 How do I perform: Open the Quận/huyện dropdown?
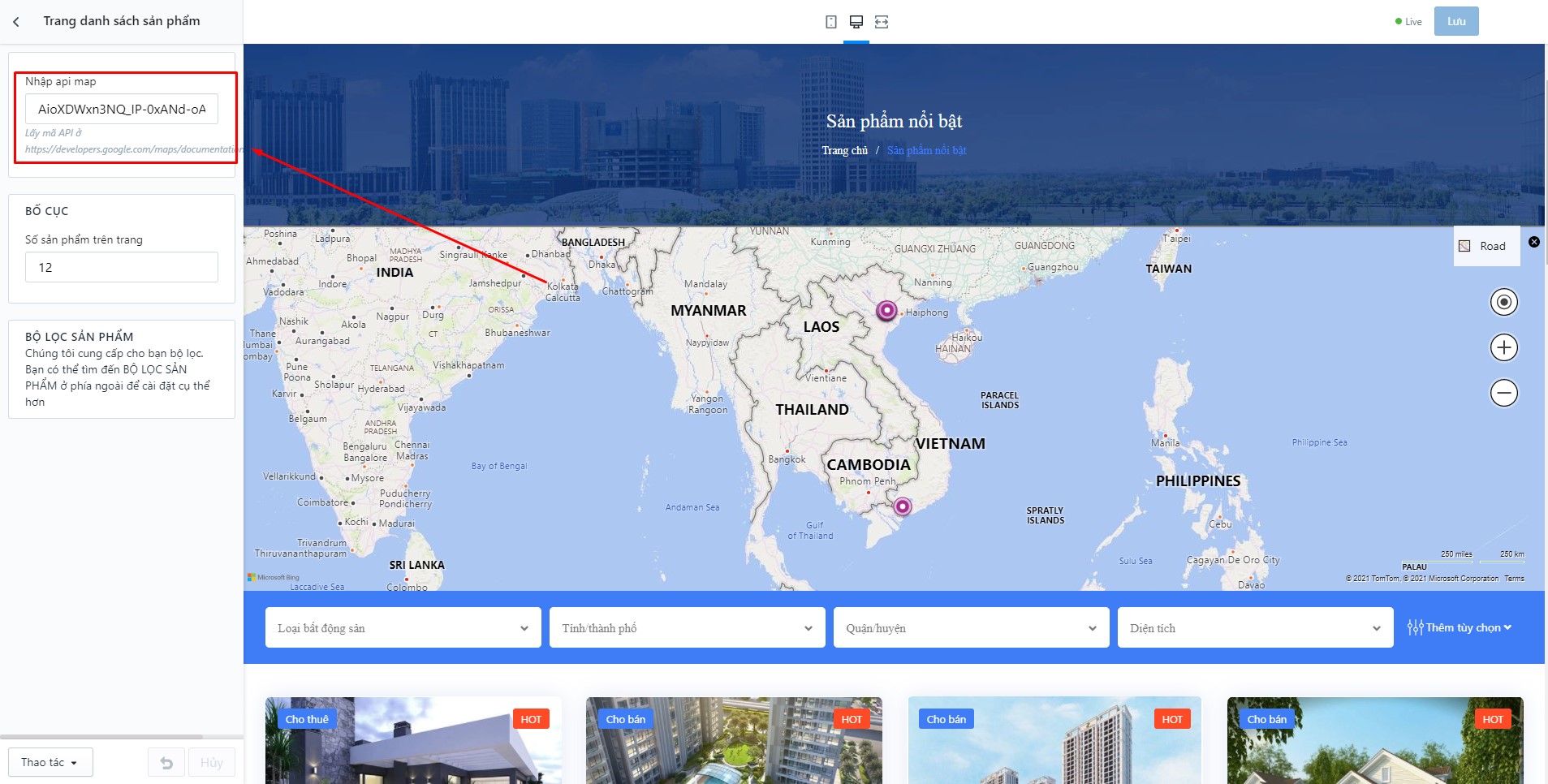tap(972, 627)
